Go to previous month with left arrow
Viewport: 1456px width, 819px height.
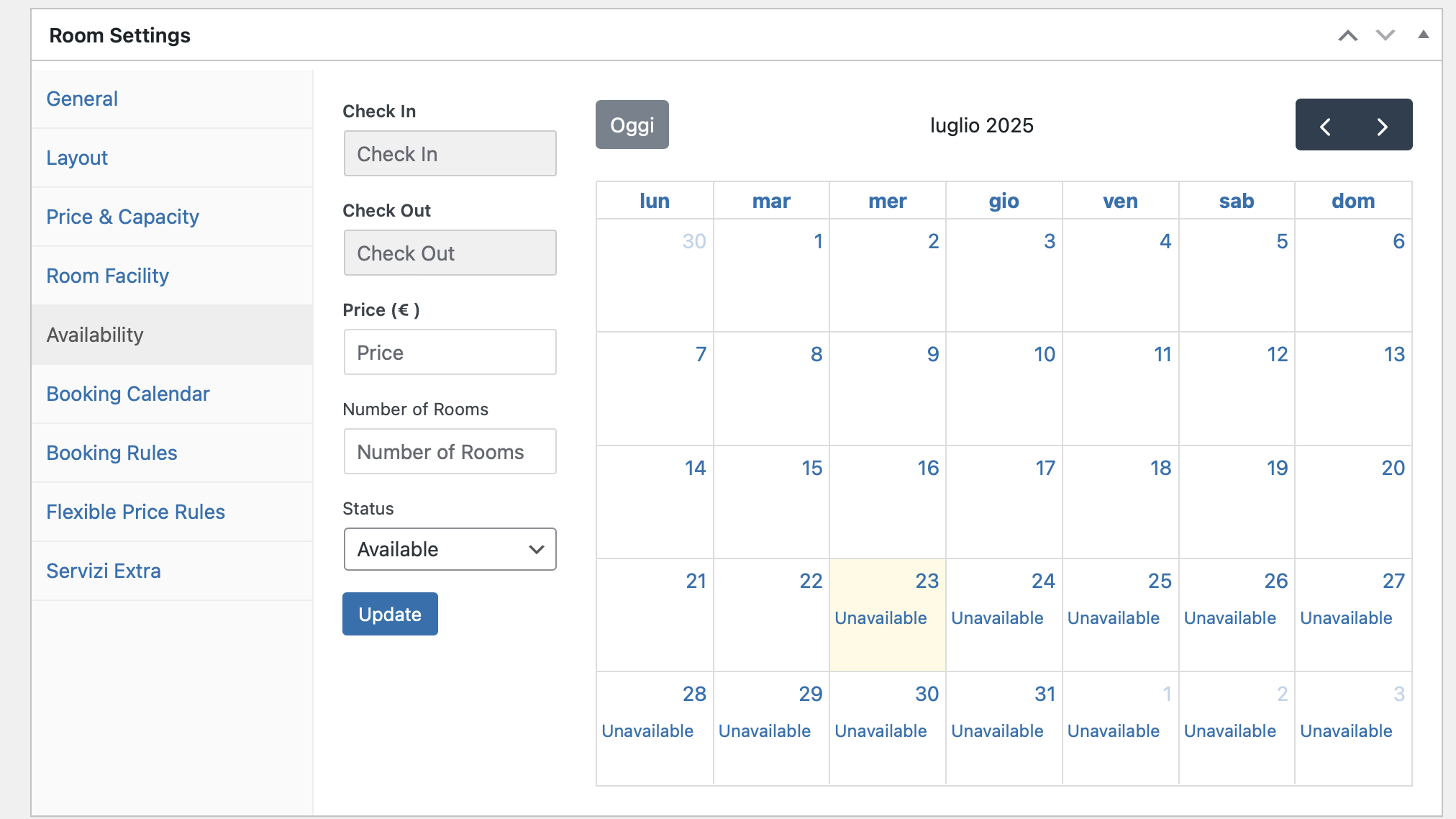click(x=1325, y=125)
